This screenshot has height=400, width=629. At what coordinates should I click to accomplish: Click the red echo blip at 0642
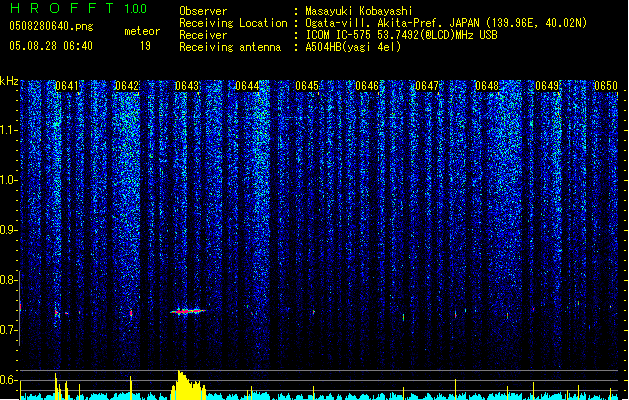coord(131,313)
